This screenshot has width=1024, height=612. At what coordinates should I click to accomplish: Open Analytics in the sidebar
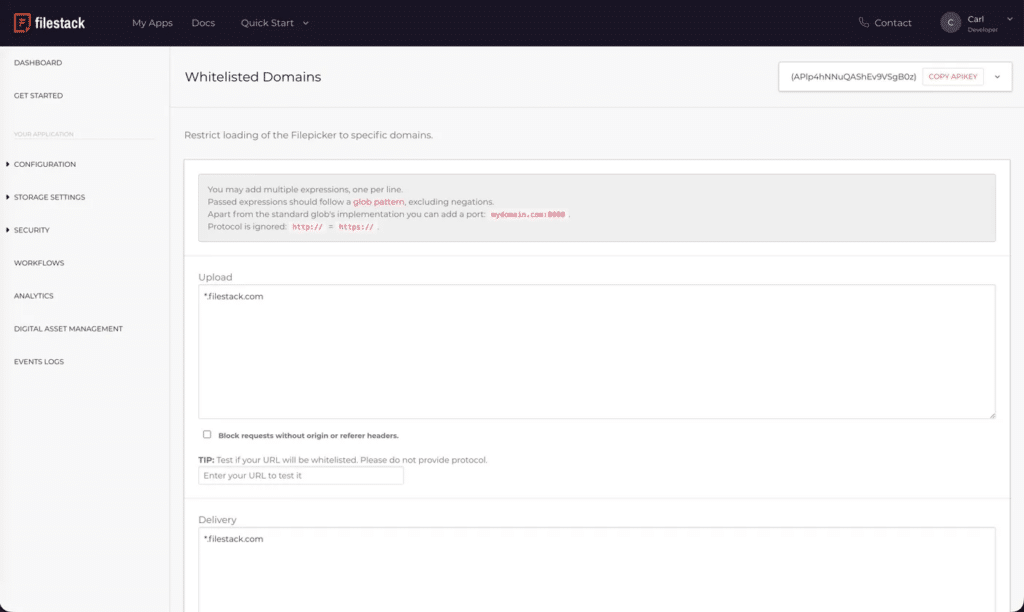(x=34, y=296)
